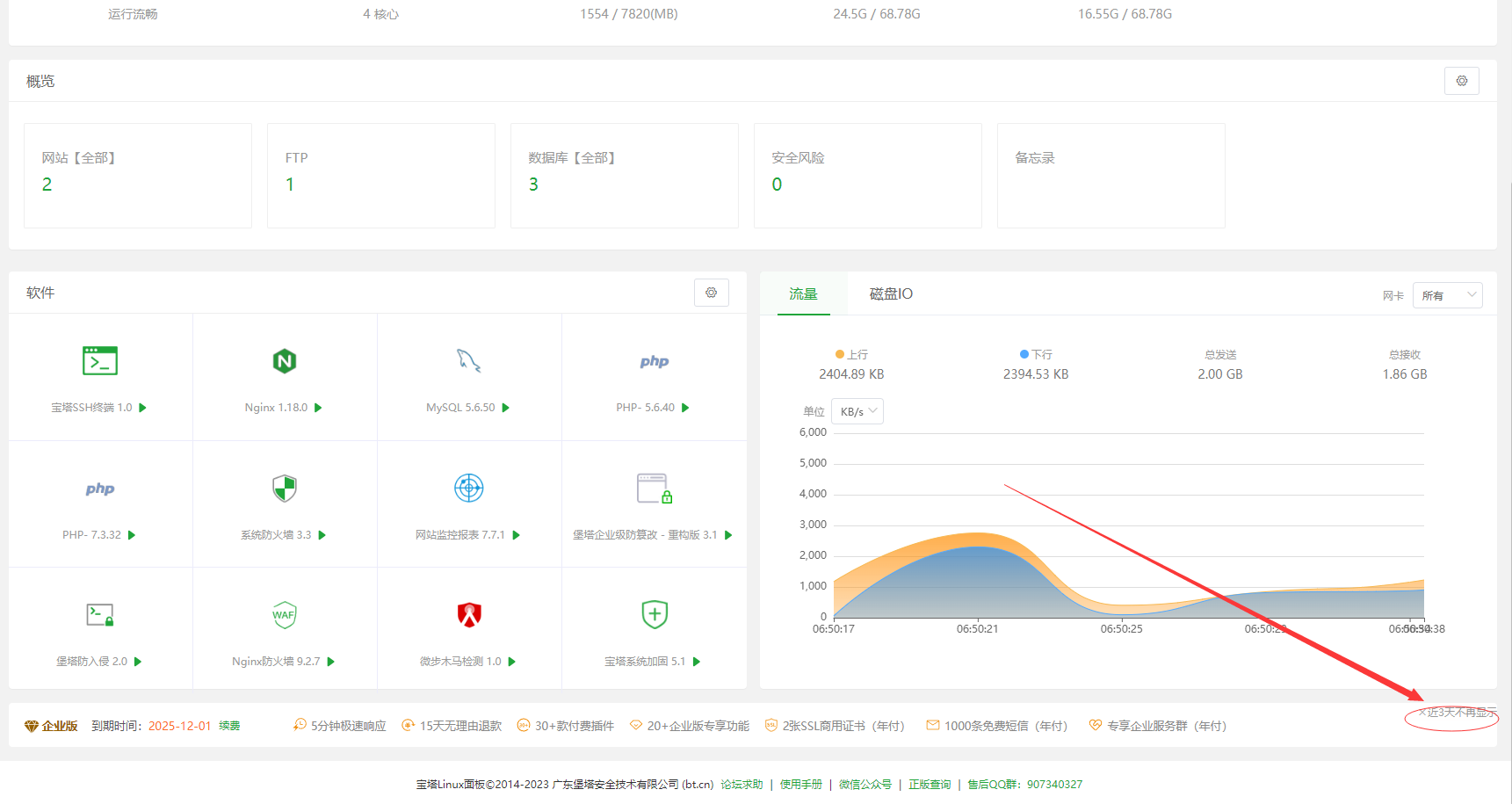Click the 到期时间 2025-12-01 date
The height and width of the screenshot is (804, 1512).
click(x=179, y=726)
